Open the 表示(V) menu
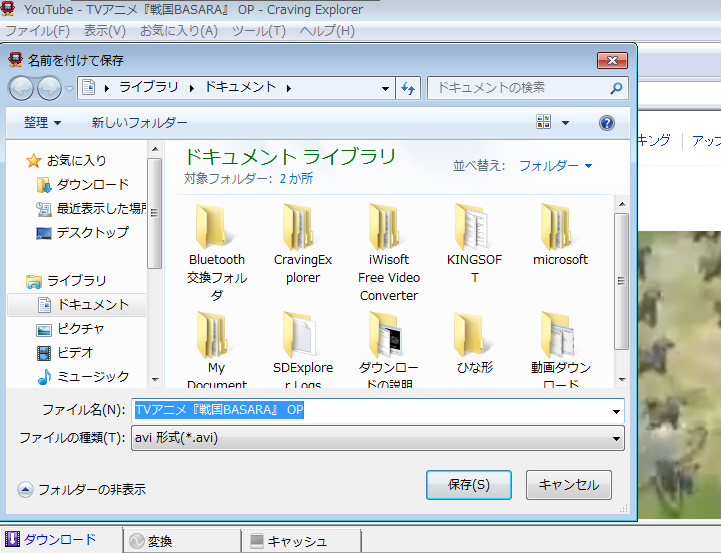 click(x=104, y=31)
